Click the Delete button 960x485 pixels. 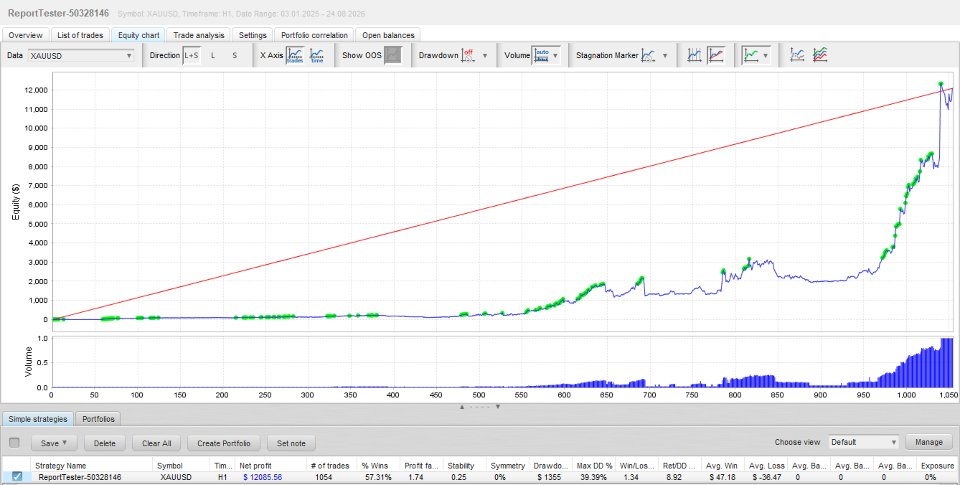(105, 443)
